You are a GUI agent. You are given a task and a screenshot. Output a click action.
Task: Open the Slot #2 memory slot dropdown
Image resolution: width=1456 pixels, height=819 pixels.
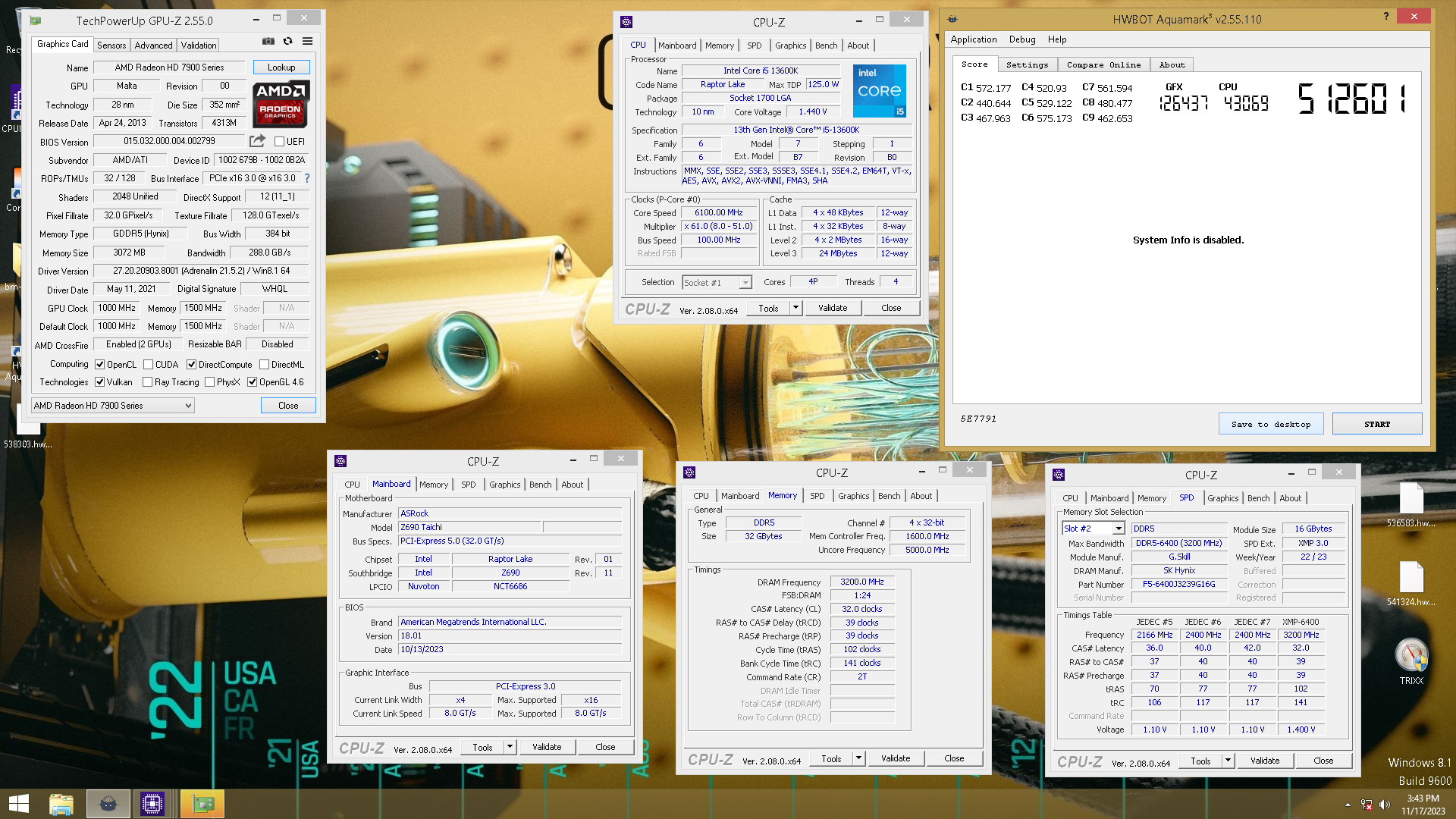(1093, 529)
